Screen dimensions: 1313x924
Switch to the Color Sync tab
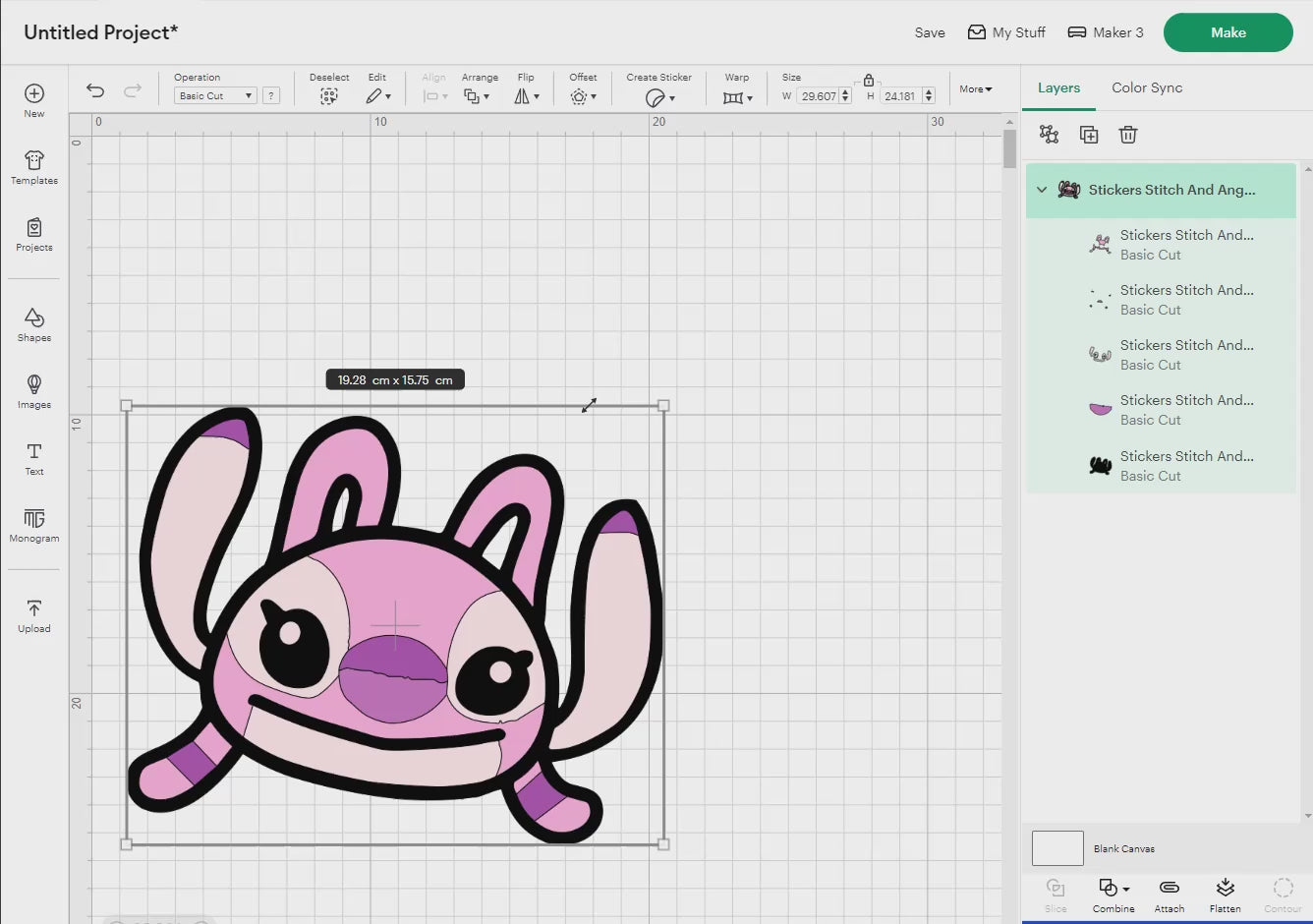pos(1147,87)
